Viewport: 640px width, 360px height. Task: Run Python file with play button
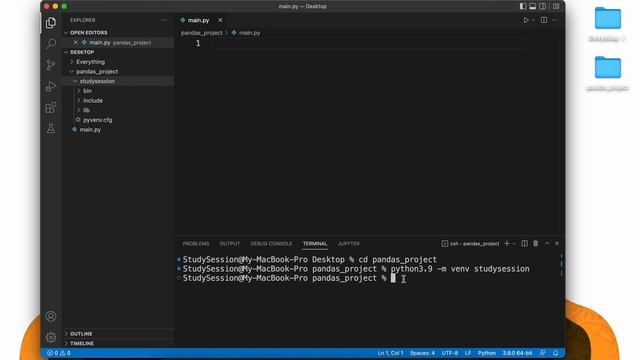(526, 20)
